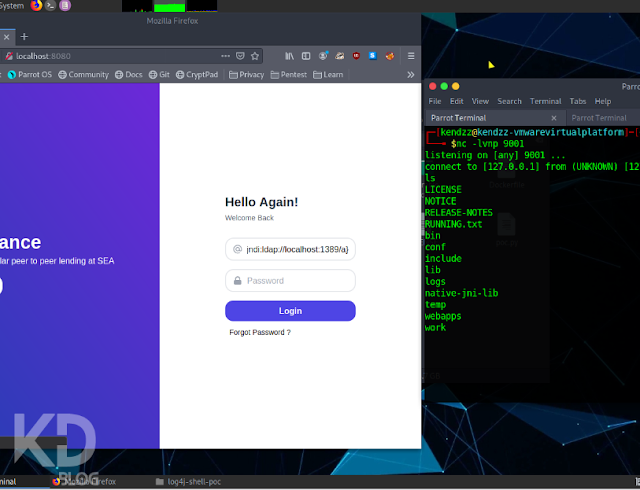Open the terminal Help menu
The width and height of the screenshot is (640, 490).
[602, 101]
